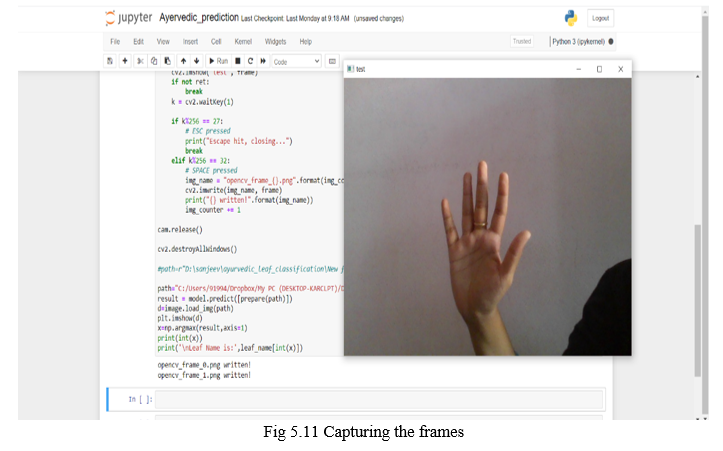723x451 pixels.
Task: Rename notebook via Ayervedic_prediction title
Action: click(198, 18)
